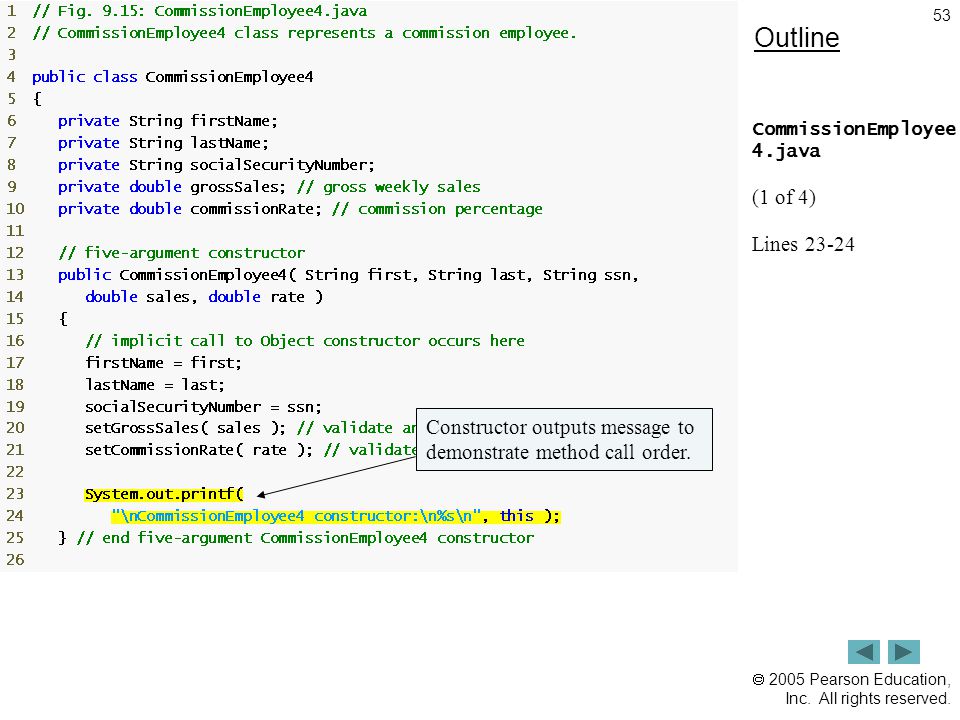Click the "Constructor outputs message" callout text

[560, 440]
